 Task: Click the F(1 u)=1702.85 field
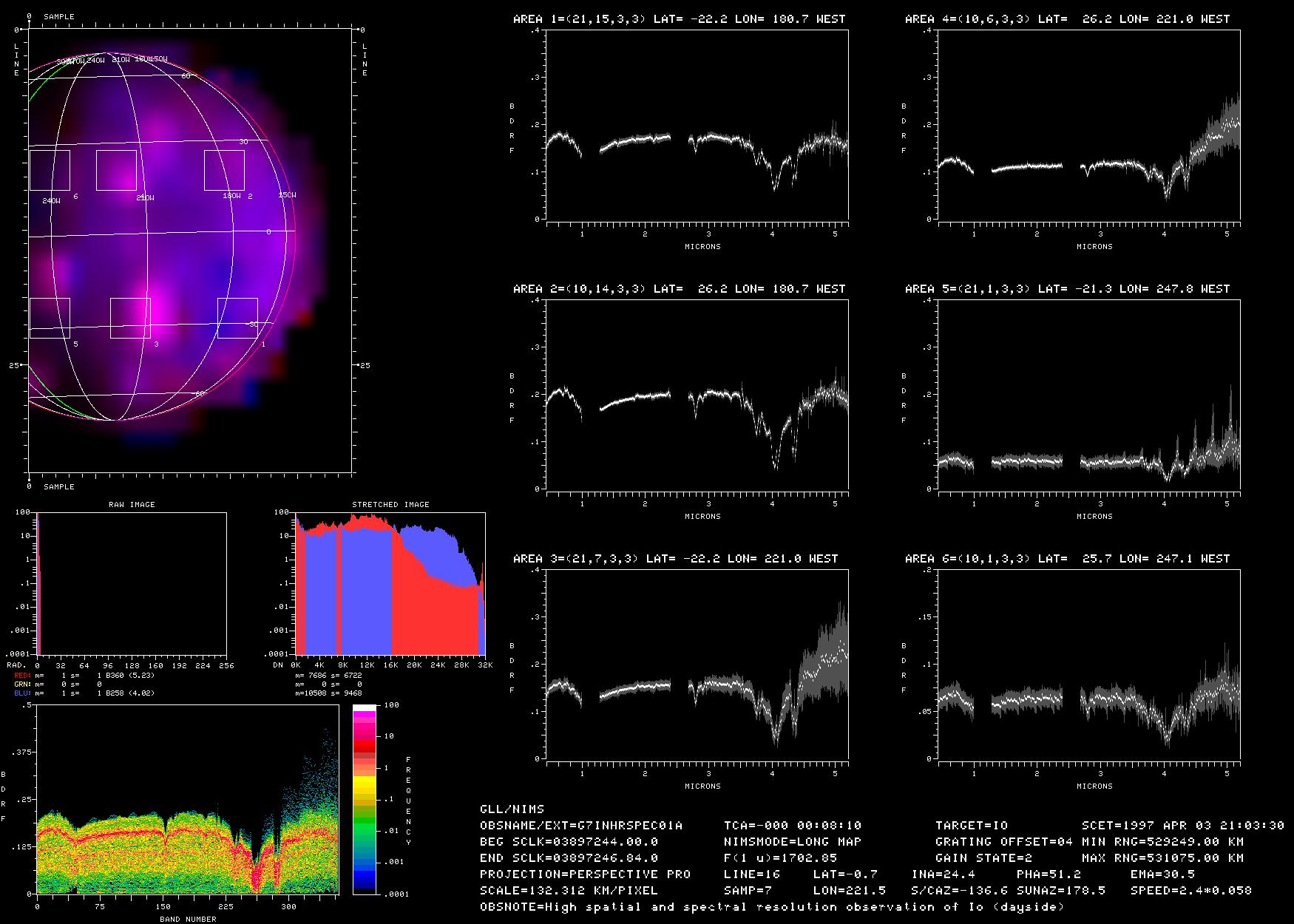(x=780, y=858)
